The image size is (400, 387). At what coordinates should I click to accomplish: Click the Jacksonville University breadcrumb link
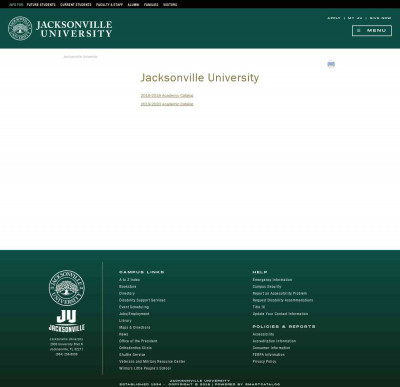click(81, 57)
